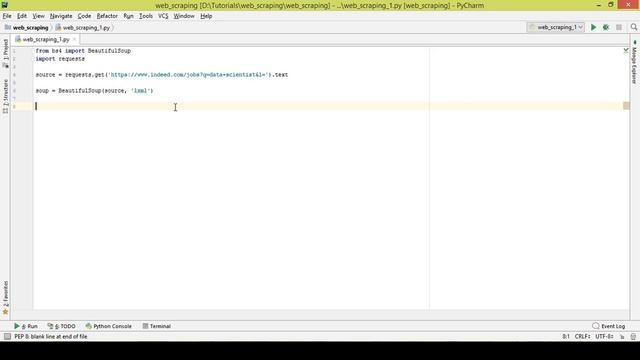Open the Help menu
Viewport: 640px width, 360px height.
tap(206, 16)
